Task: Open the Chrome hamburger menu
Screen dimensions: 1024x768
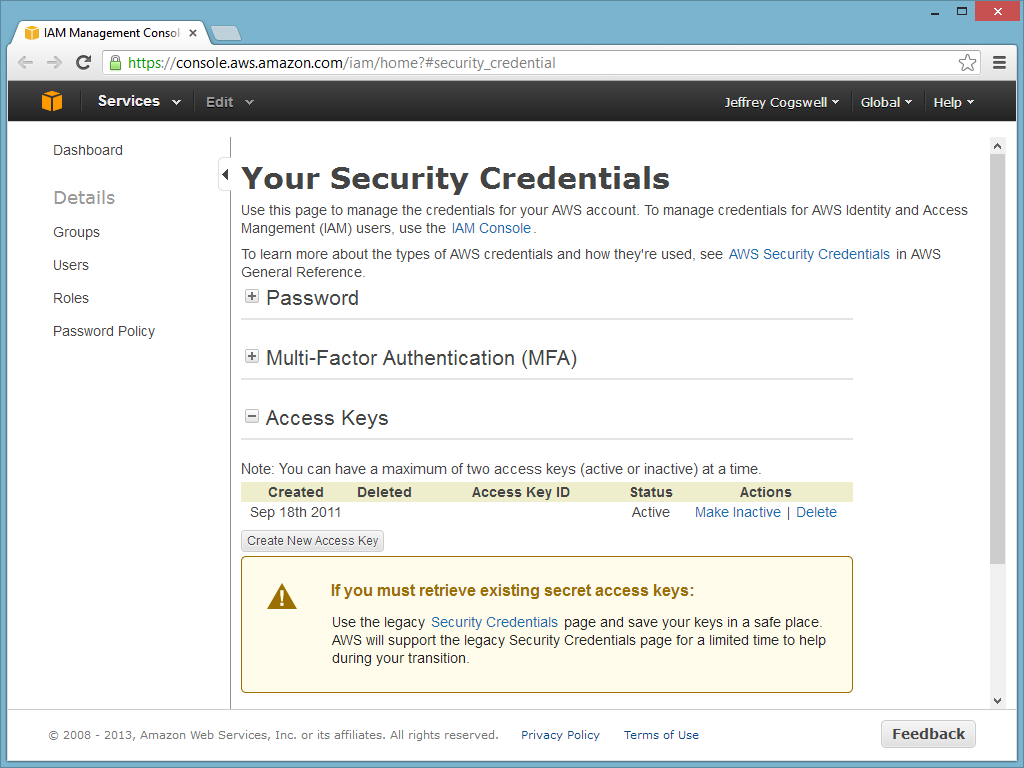Action: pyautogui.click(x=999, y=62)
